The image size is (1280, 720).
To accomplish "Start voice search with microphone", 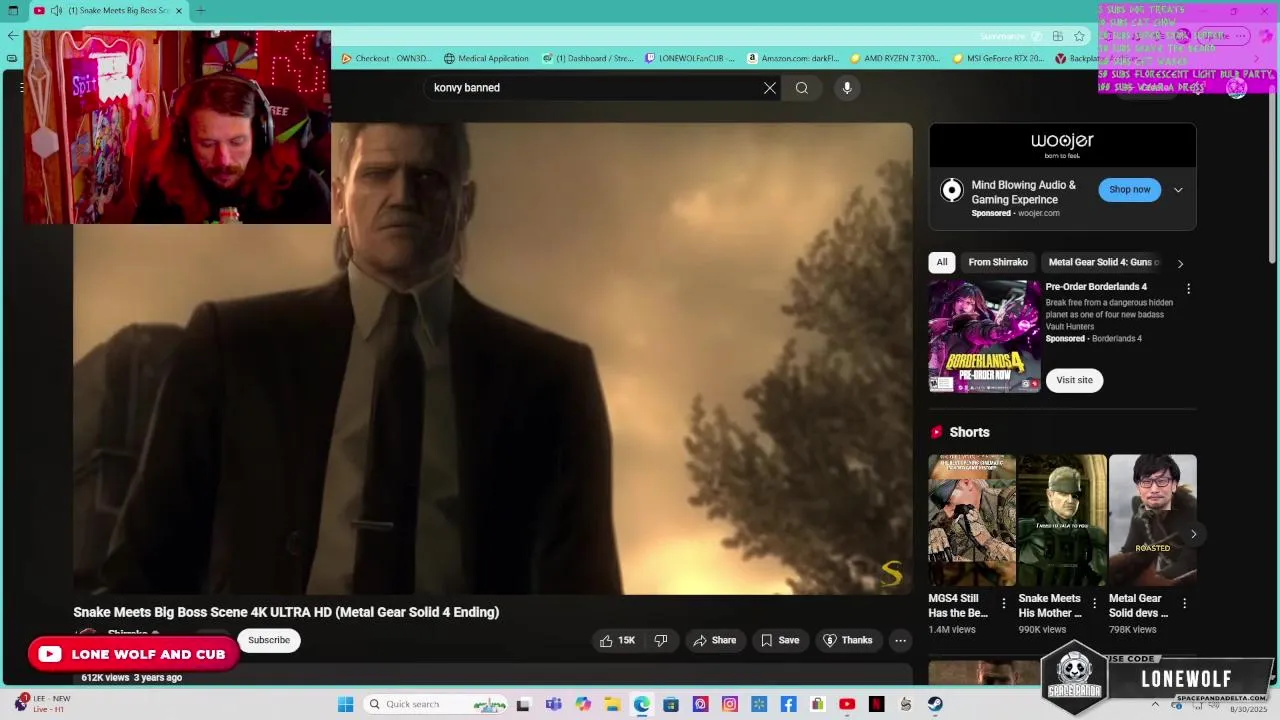I will pos(847,88).
